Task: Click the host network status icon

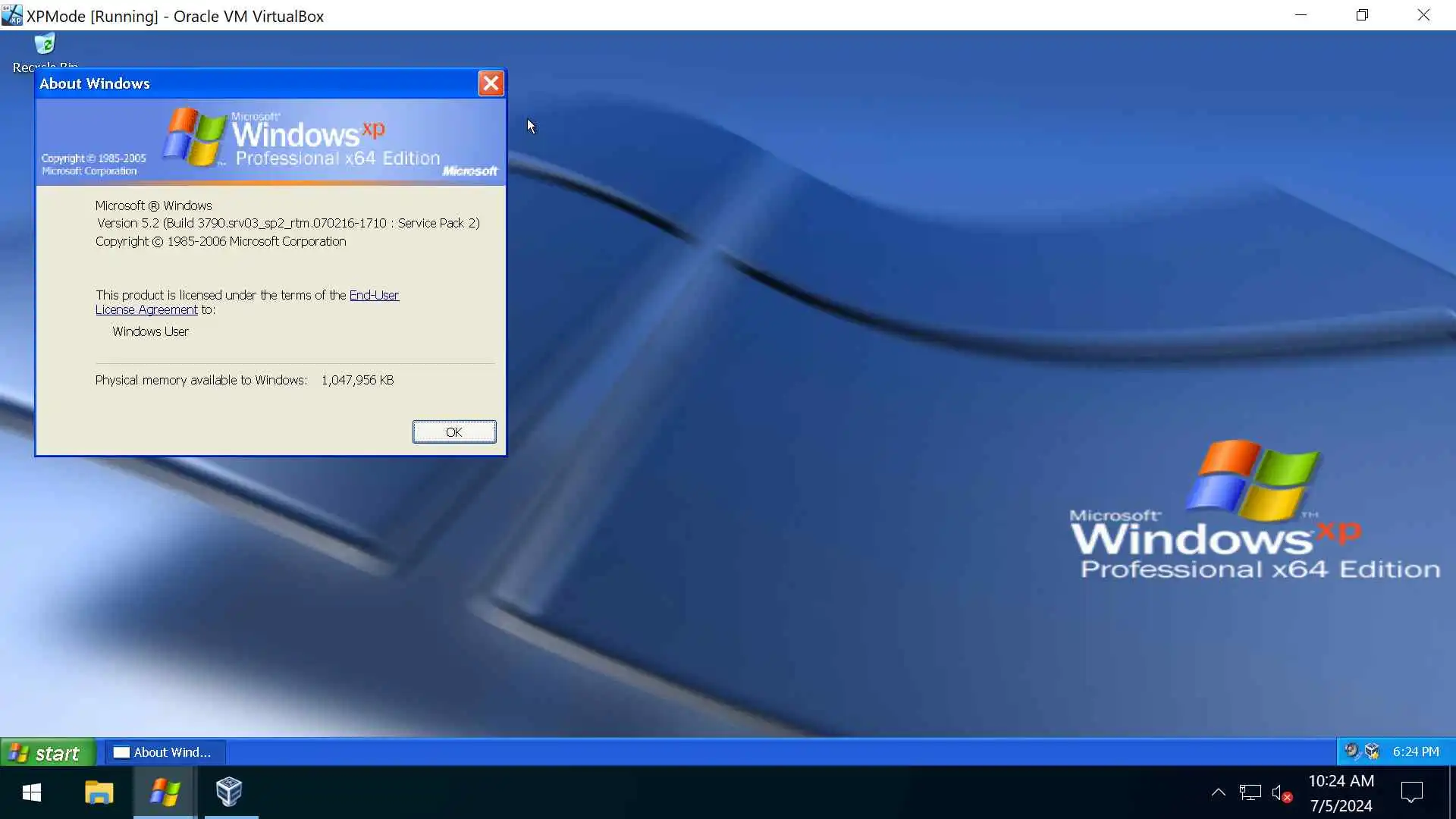Action: point(1250,793)
